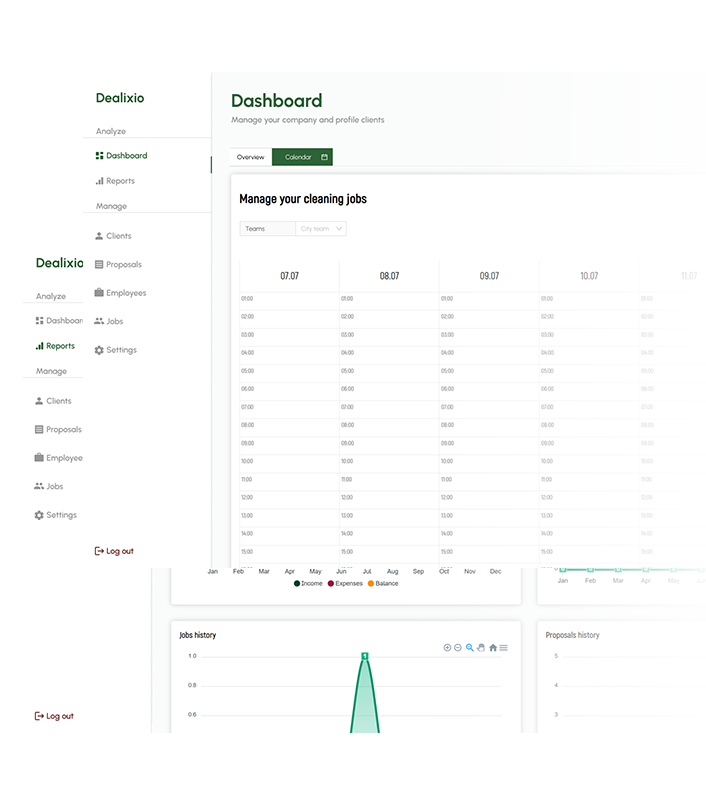This screenshot has height=800, width=706.
Task: Click the zoom out icon on Jobs history
Action: 458,648
